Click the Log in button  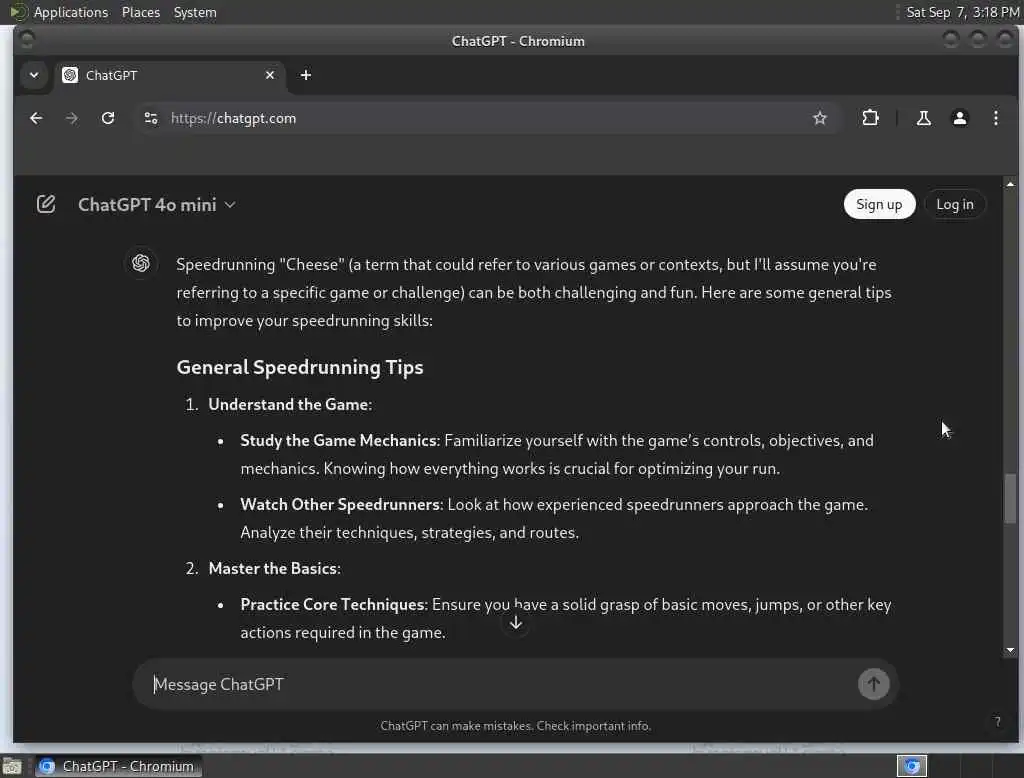tap(955, 204)
